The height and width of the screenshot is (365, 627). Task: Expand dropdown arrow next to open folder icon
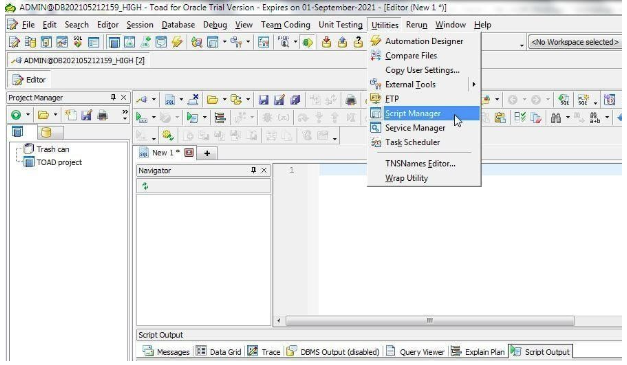224,100
